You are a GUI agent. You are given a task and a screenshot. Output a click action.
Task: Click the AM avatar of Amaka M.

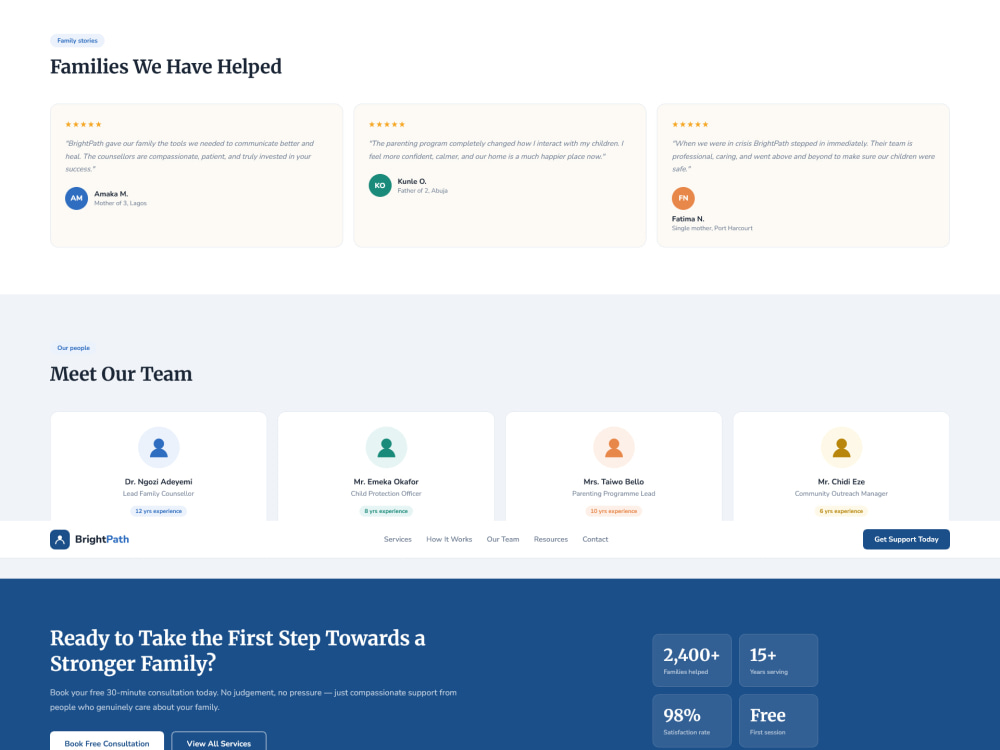tap(77, 198)
